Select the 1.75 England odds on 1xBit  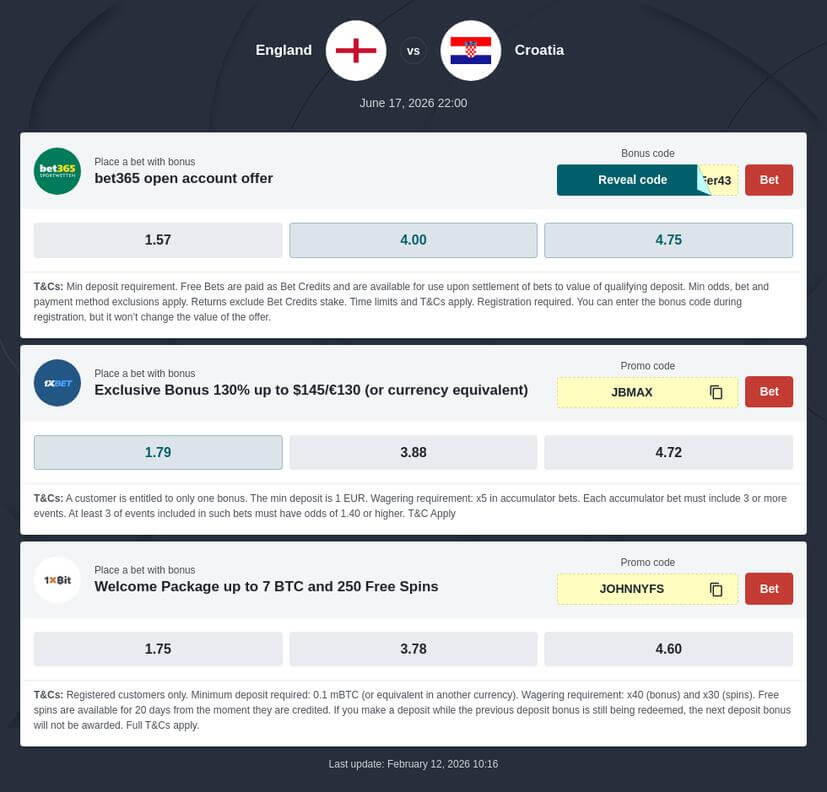[x=157, y=649]
